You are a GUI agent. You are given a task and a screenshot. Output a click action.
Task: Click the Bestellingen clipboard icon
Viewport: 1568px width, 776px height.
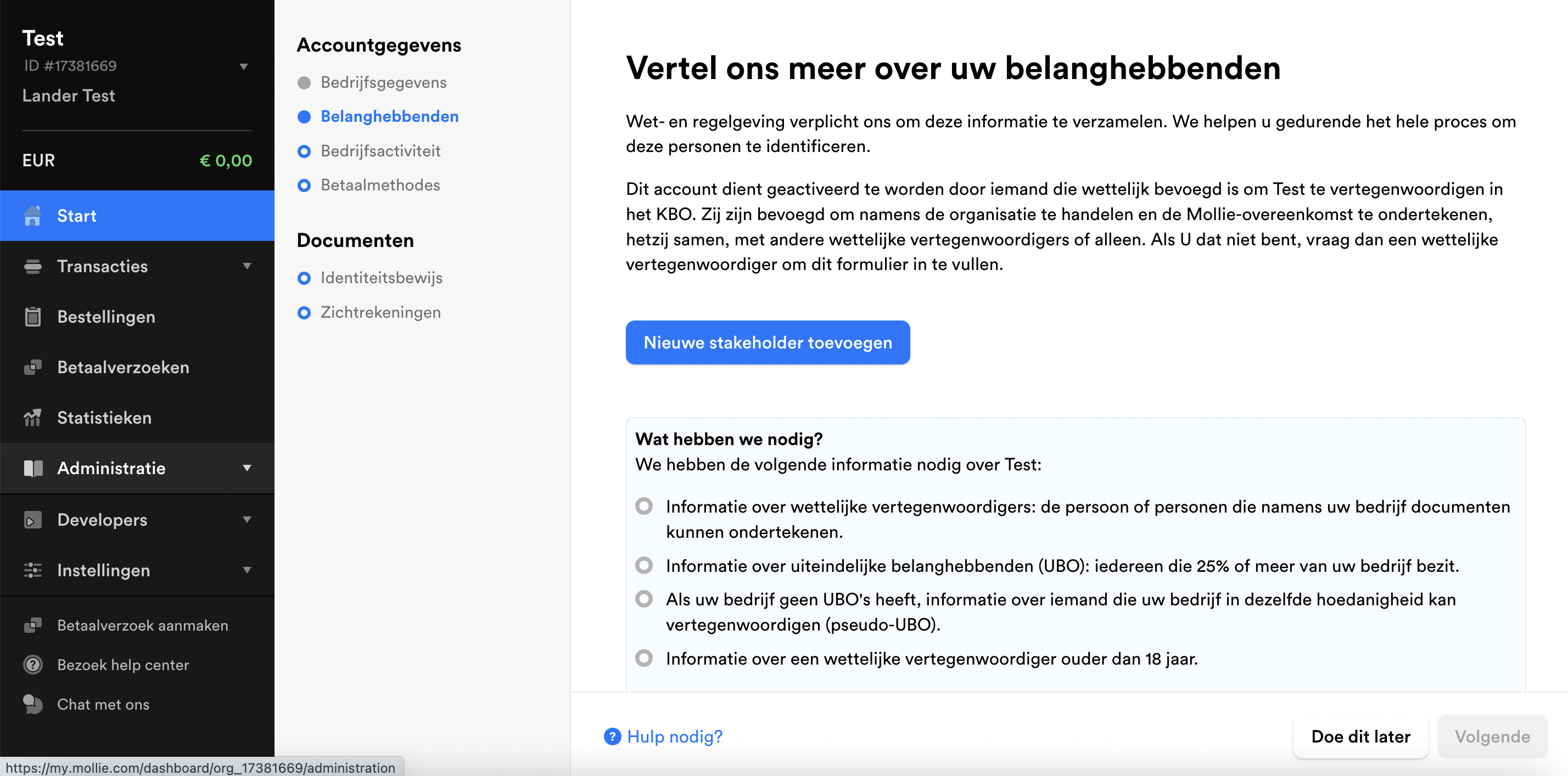[33, 317]
